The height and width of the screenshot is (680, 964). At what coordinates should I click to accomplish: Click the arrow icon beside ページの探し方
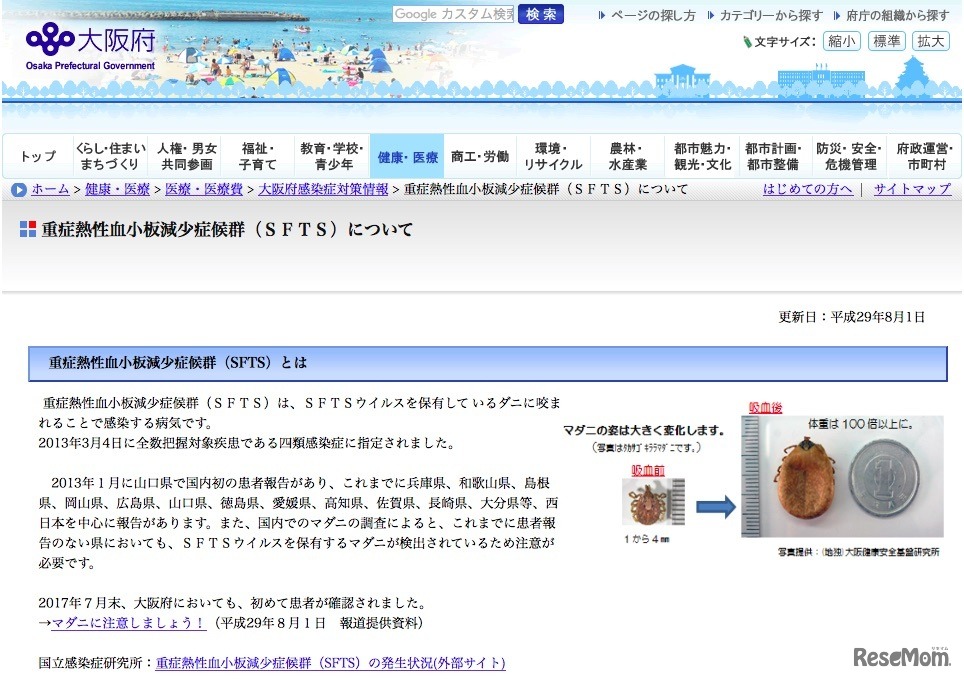tap(600, 15)
